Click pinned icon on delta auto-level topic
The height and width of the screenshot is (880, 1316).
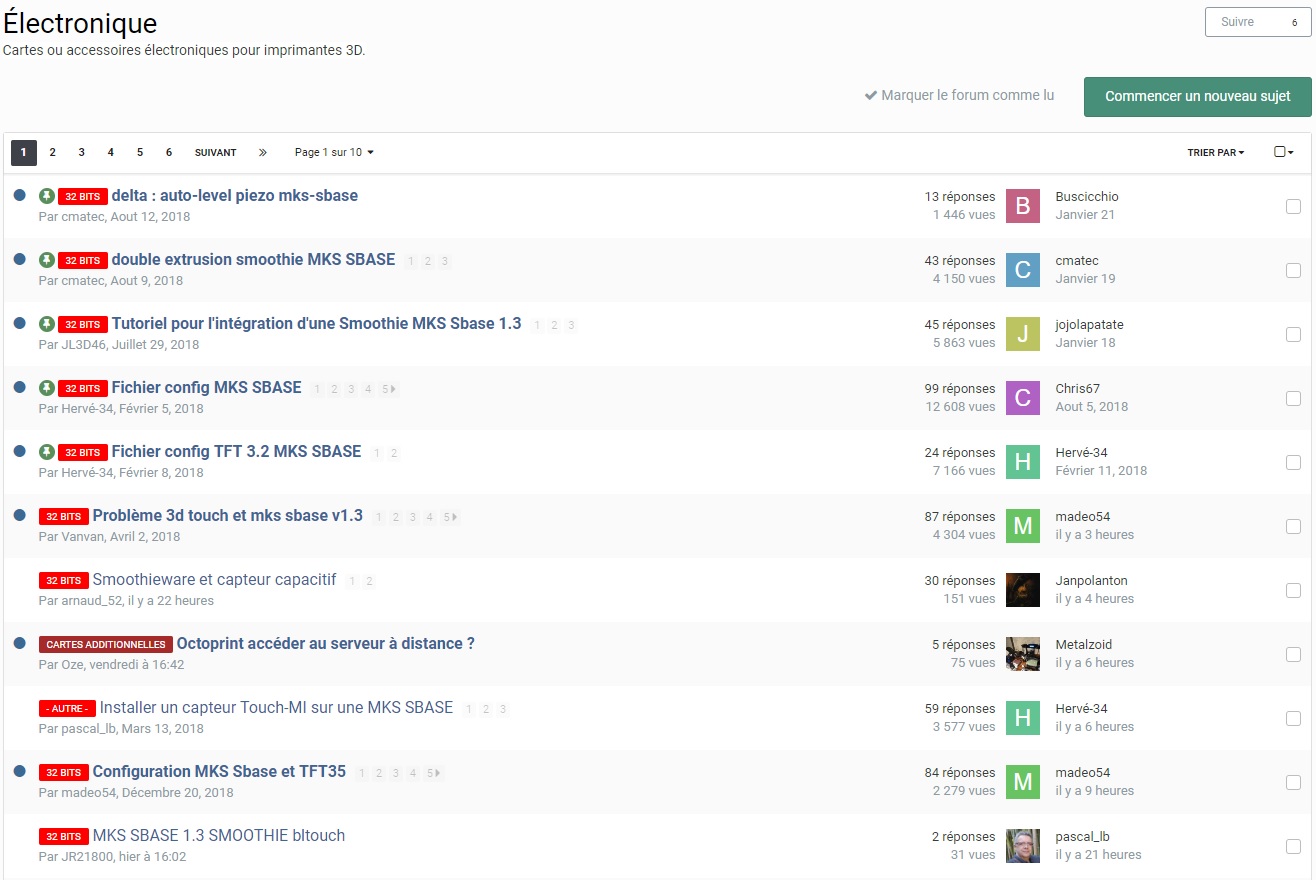46,196
